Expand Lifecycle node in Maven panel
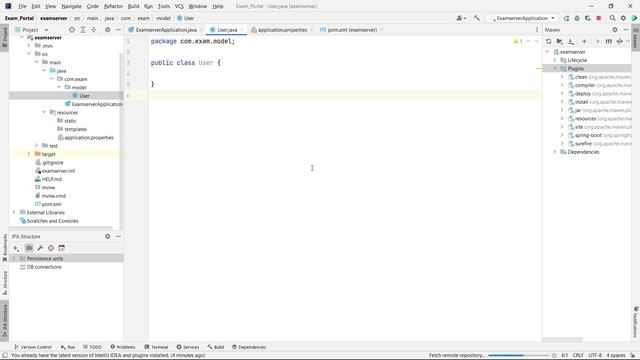This screenshot has width=640, height=360. pyautogui.click(x=555, y=60)
